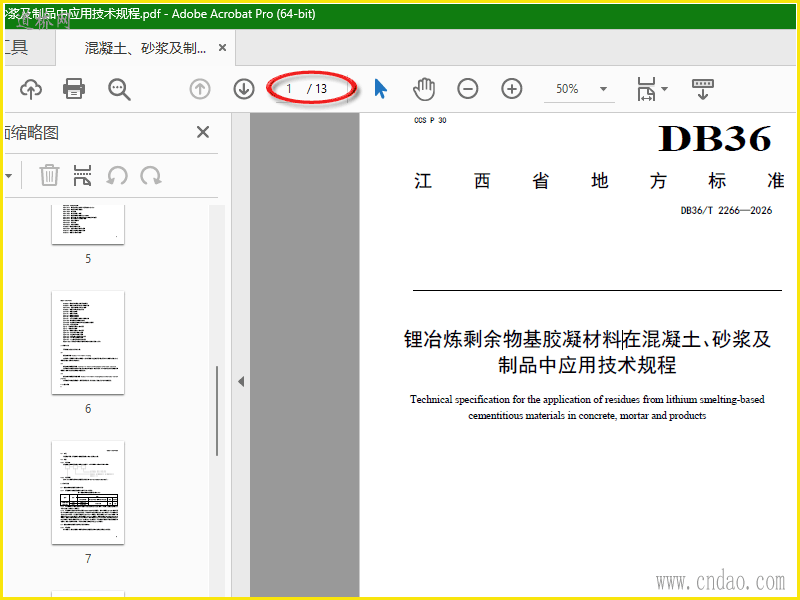
Task: Rotate page clockwise
Action: click(151, 176)
